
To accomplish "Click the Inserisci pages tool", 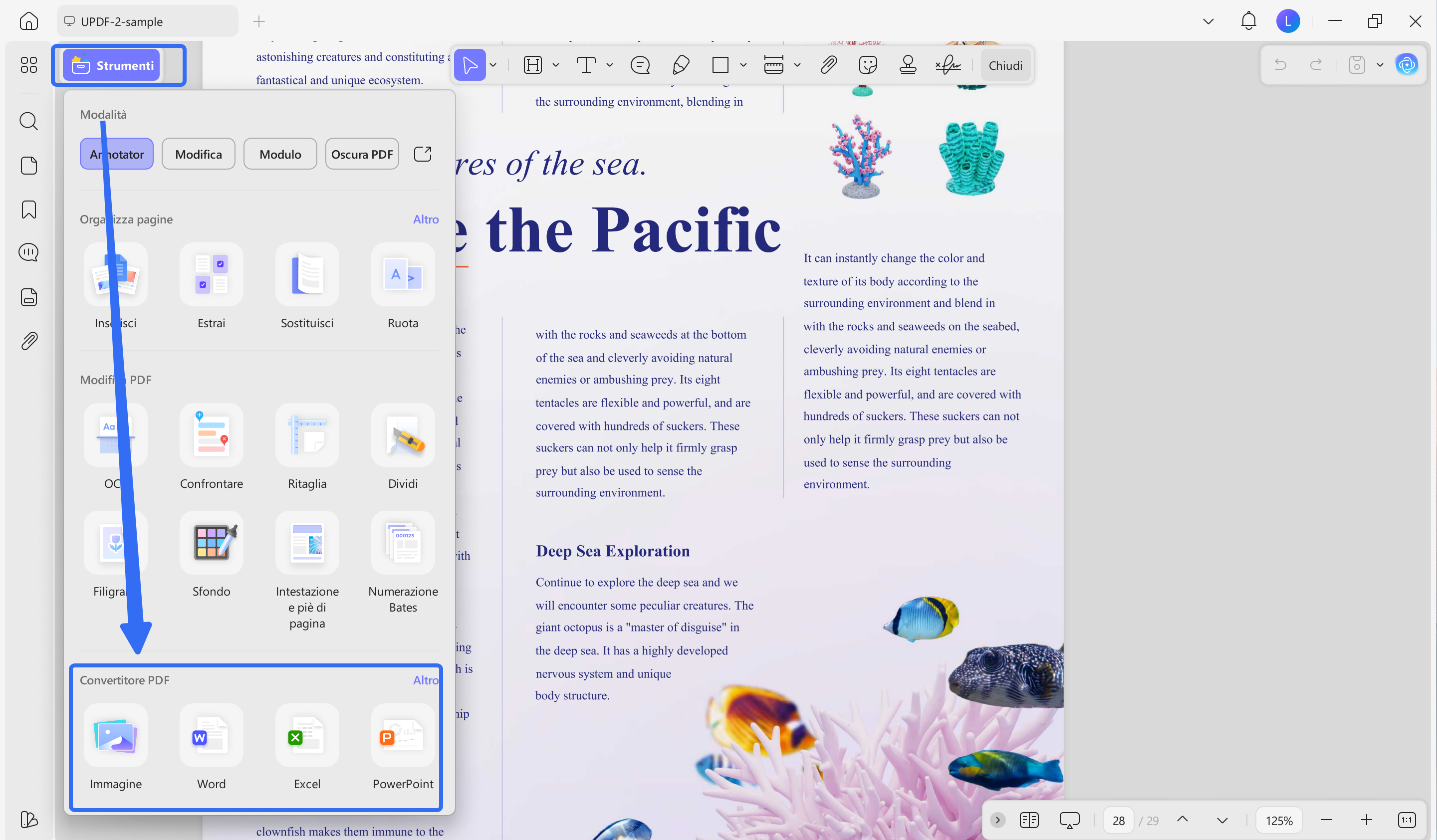I will (x=116, y=287).
